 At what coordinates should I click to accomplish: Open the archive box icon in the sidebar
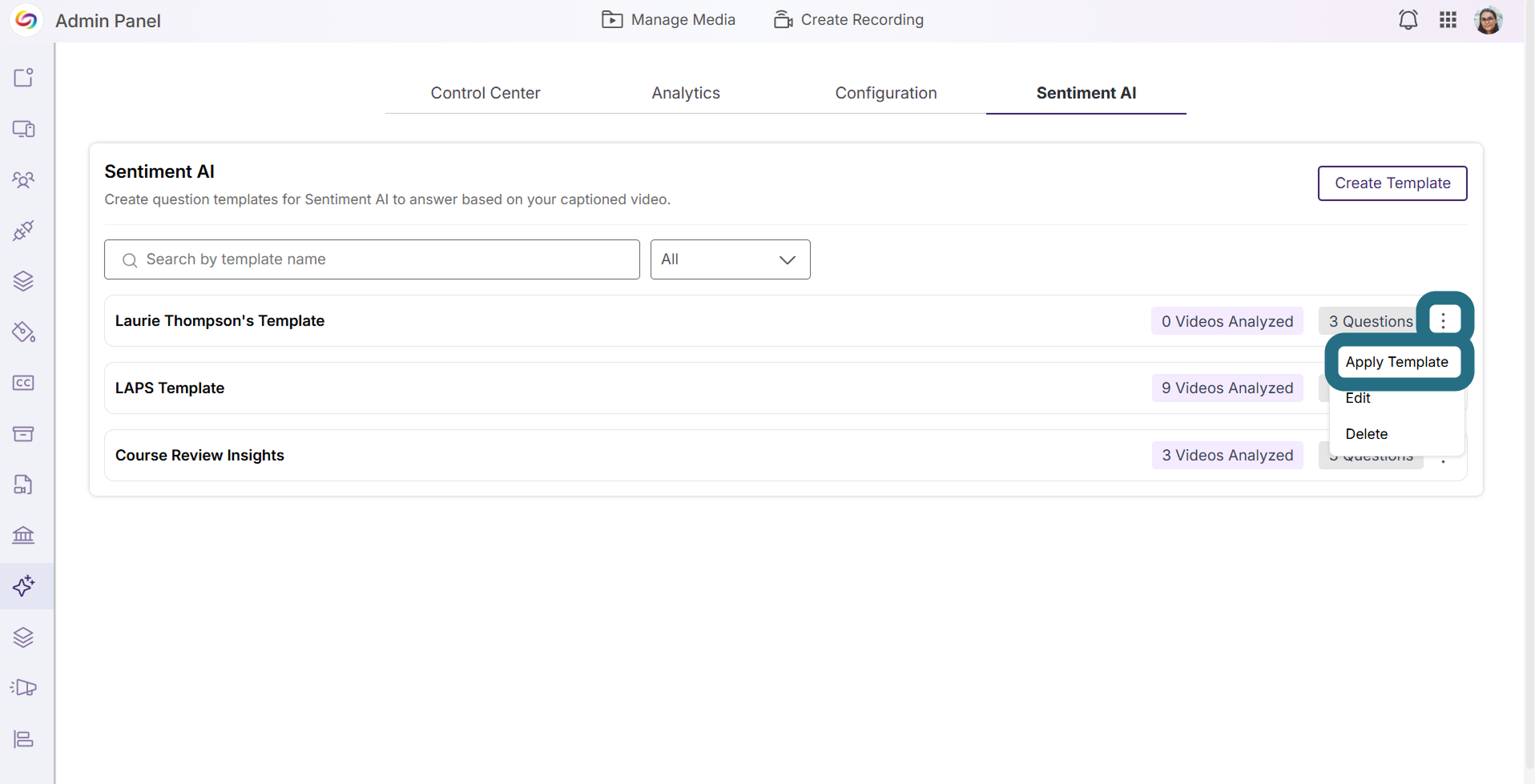tap(23, 434)
